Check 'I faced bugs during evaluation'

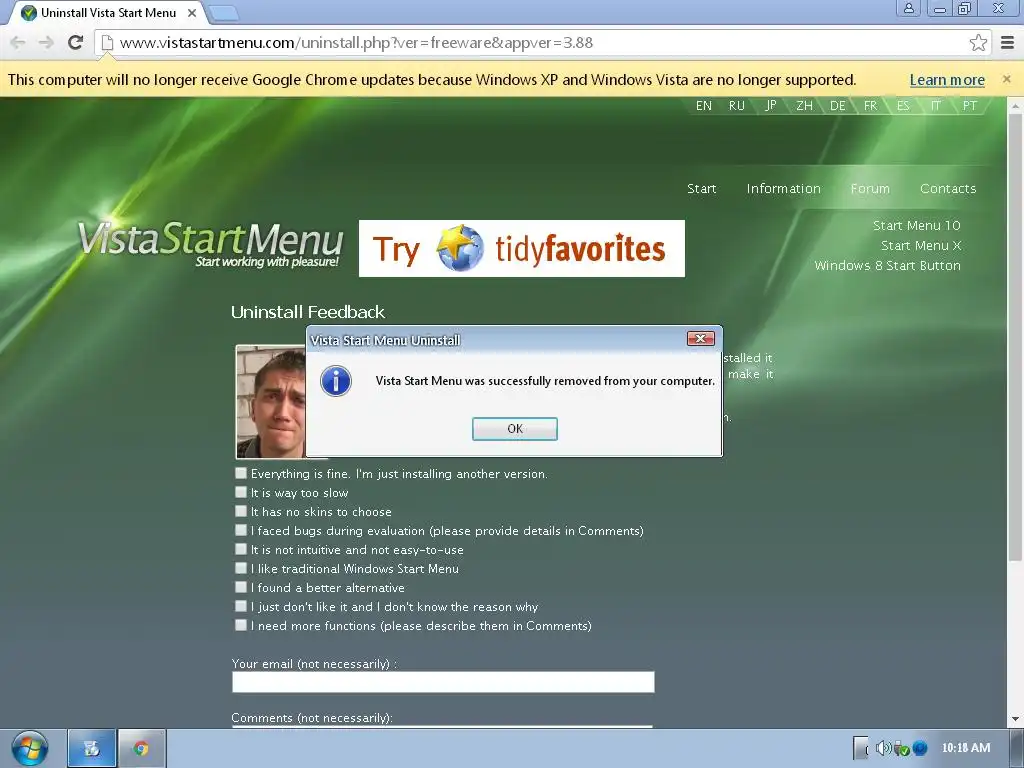[x=241, y=530]
